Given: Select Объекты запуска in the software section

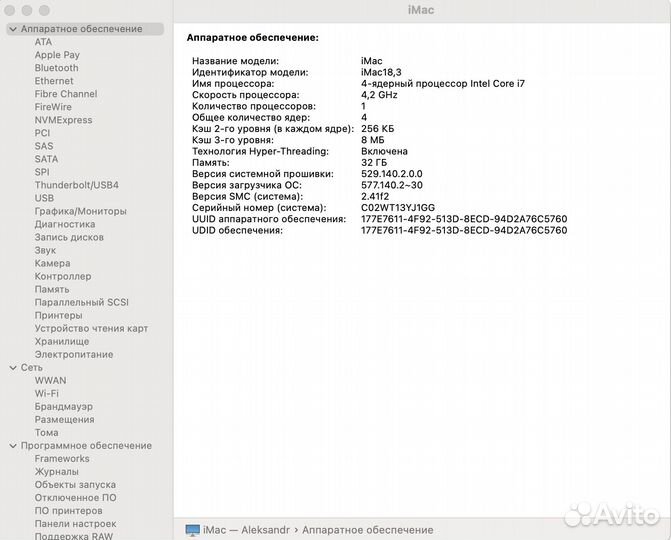Looking at the screenshot, I should [x=75, y=485].
